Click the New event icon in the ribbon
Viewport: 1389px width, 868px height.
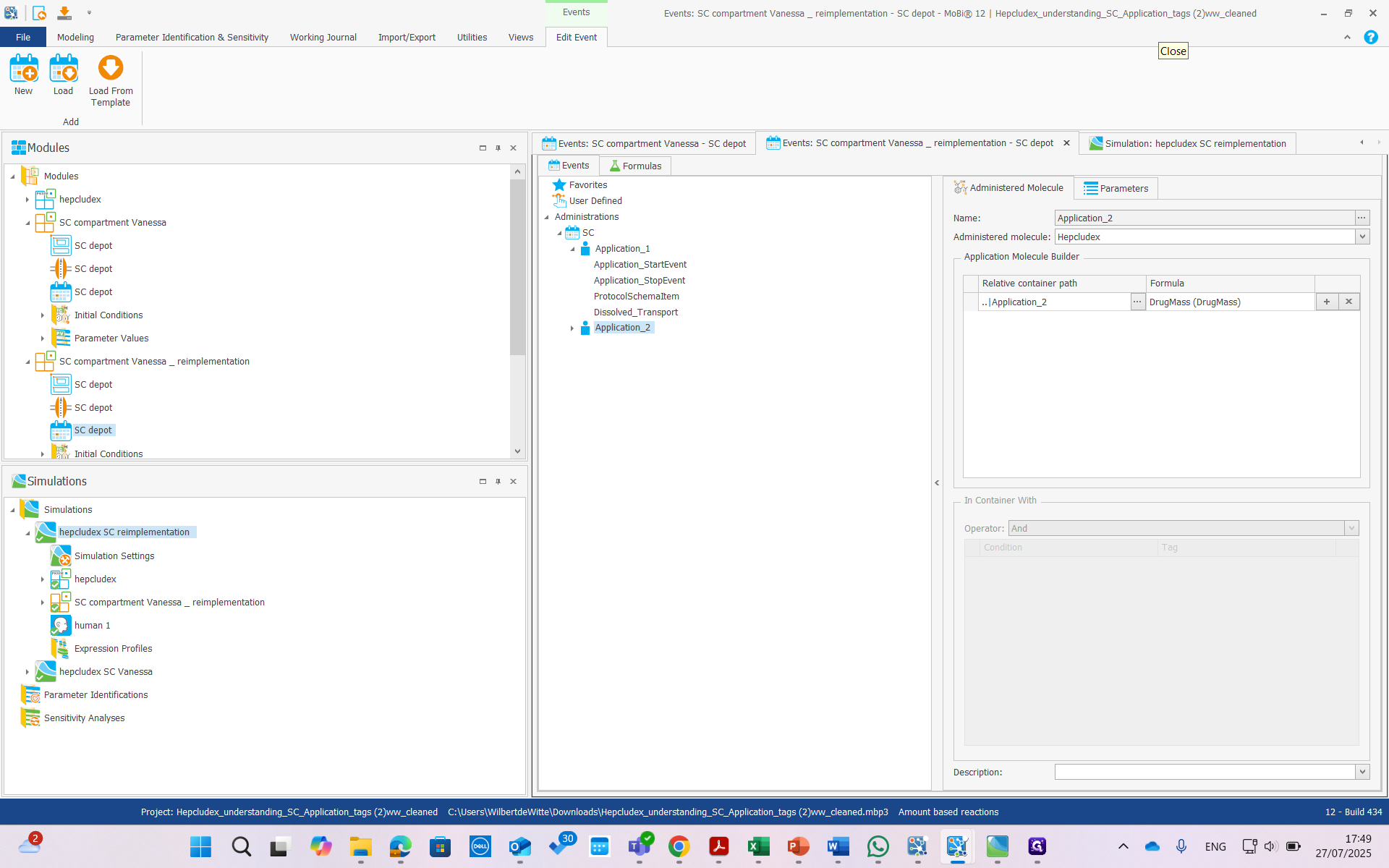pos(23,72)
